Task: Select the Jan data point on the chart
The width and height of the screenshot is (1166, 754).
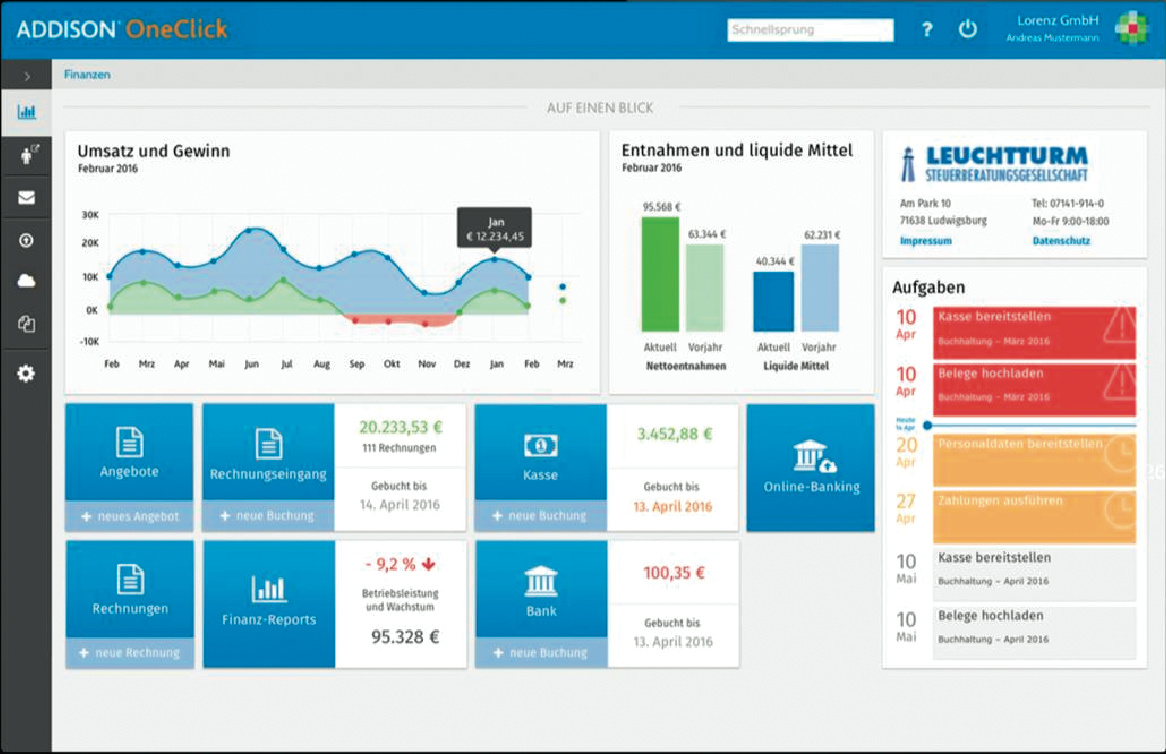Action: (494, 260)
